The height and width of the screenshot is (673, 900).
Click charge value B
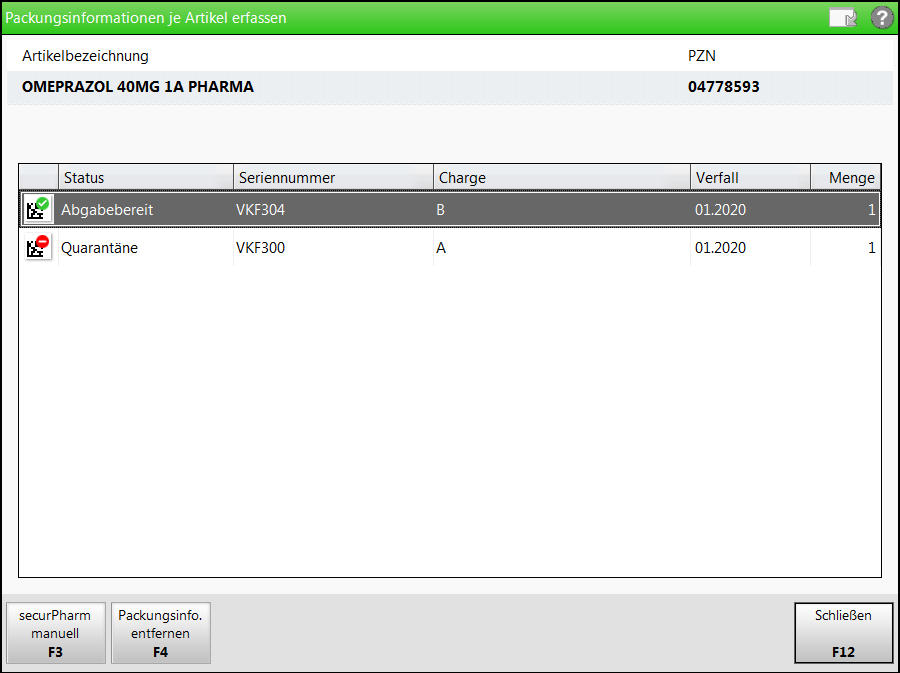440,210
